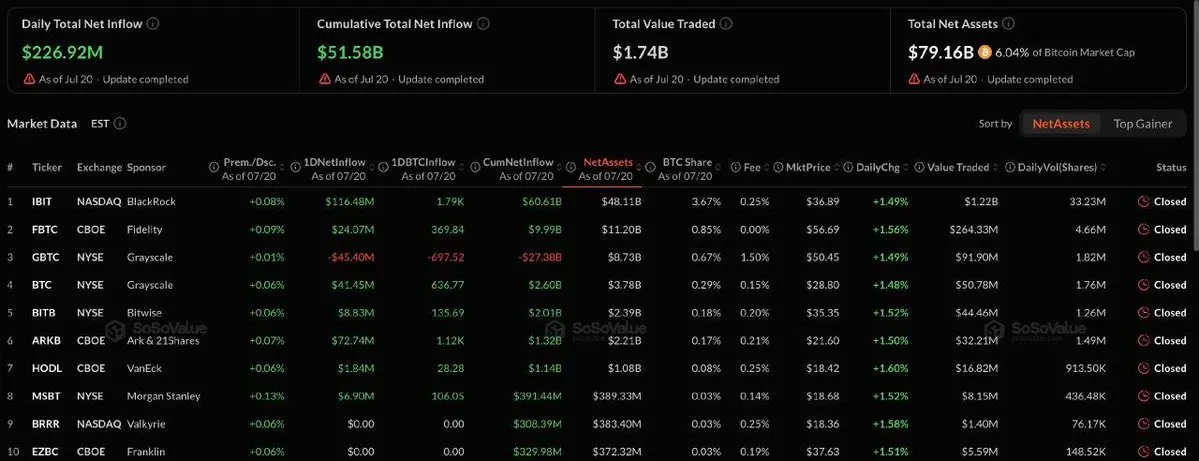1199x461 pixels.
Task: Click the -$27.38B cumulative inflow cell
Action: pos(540,257)
